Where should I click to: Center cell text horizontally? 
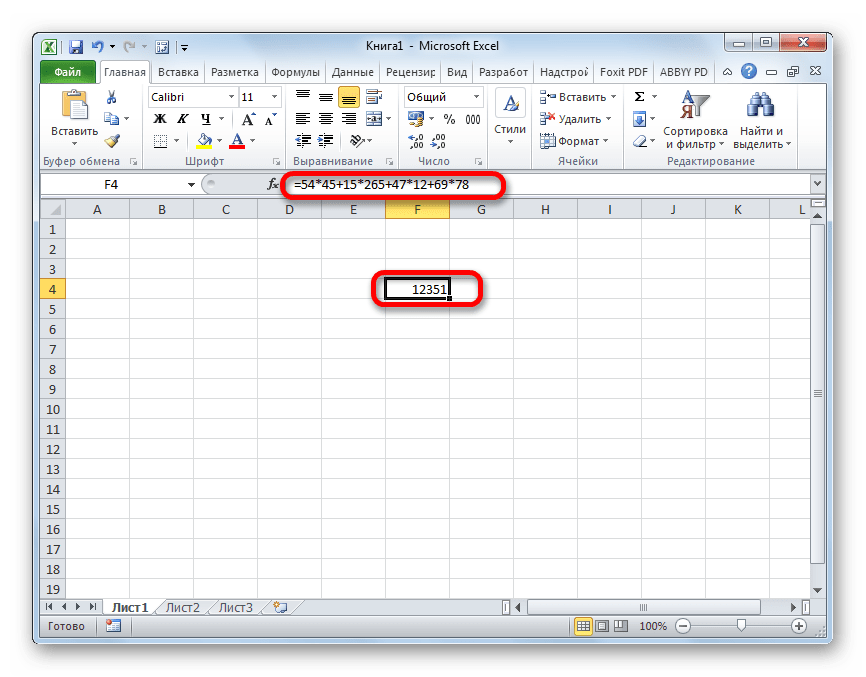tap(326, 119)
